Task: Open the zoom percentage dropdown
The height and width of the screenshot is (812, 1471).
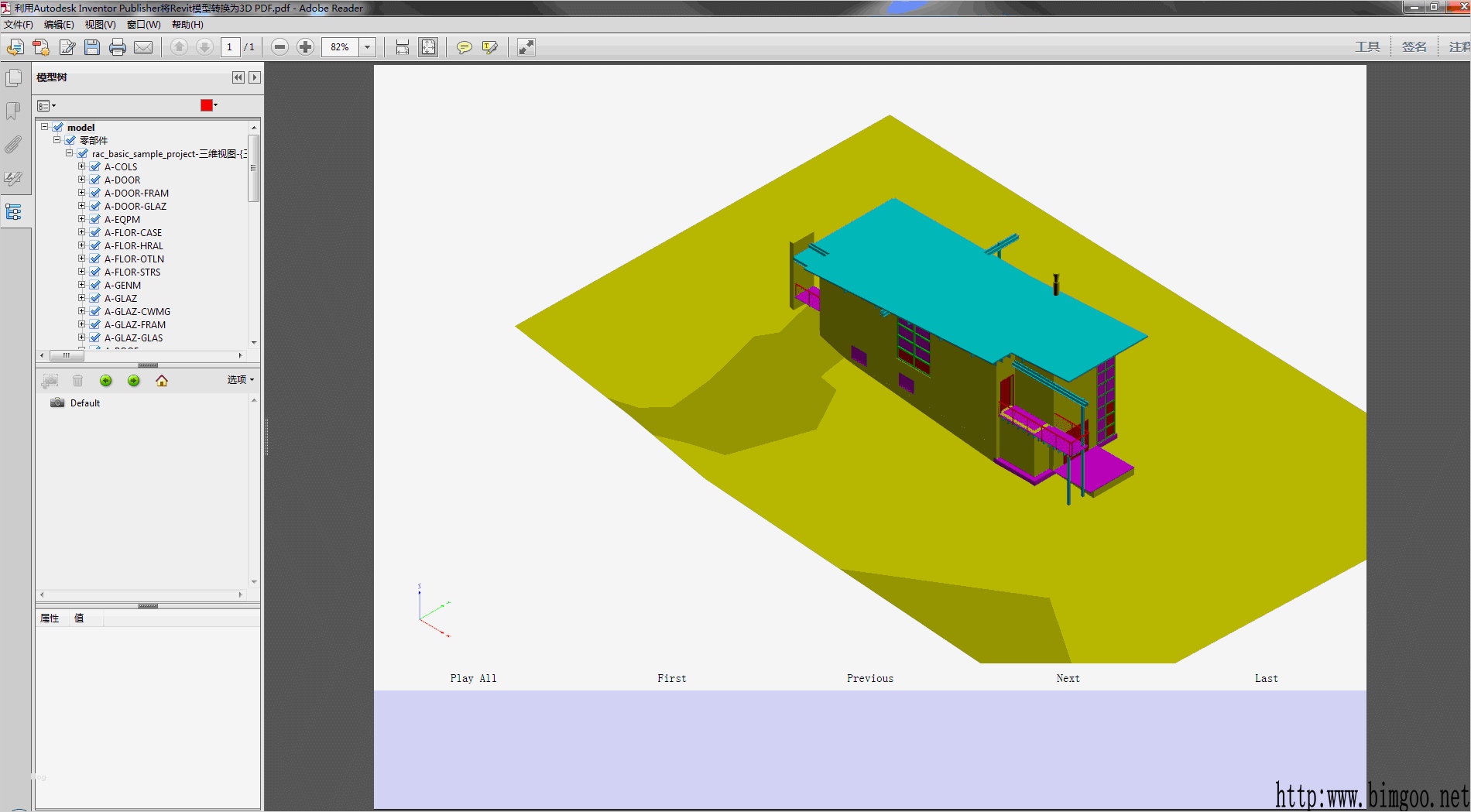Action: [x=368, y=47]
